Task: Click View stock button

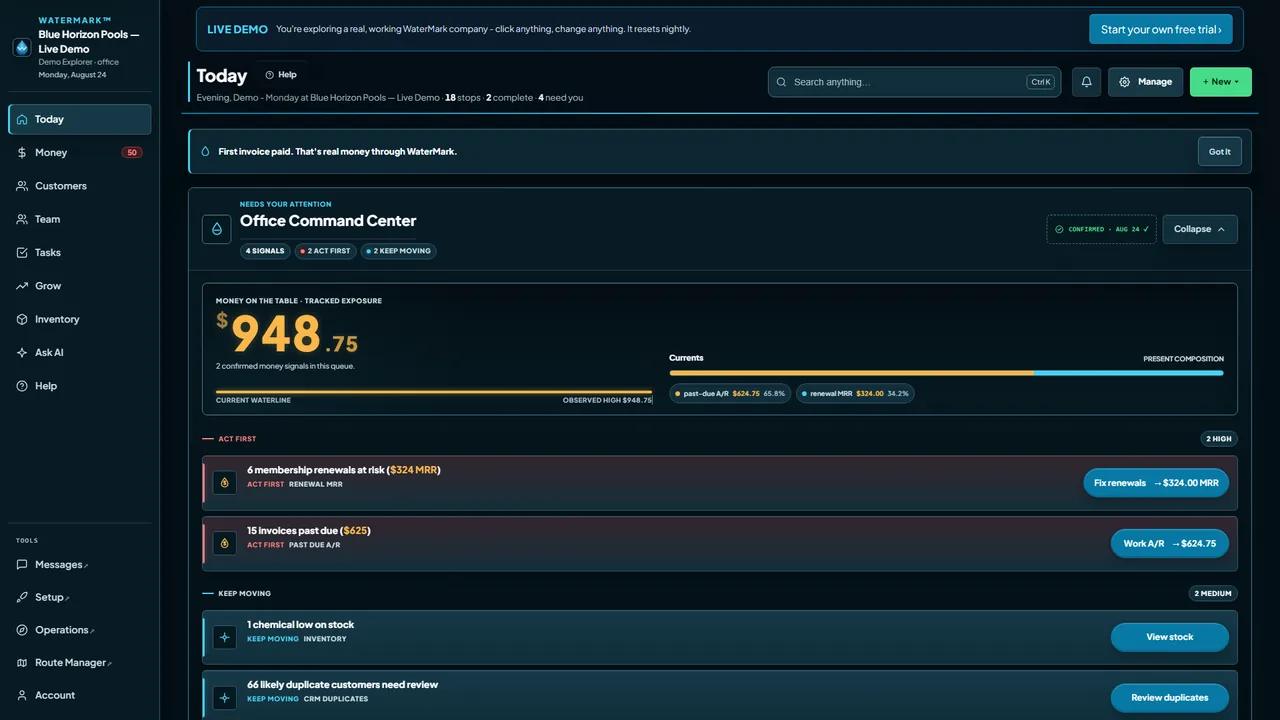Action: pyautogui.click(x=1170, y=637)
